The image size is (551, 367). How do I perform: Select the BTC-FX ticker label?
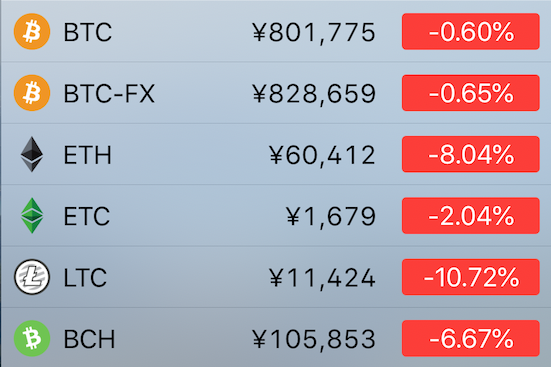tap(109, 94)
